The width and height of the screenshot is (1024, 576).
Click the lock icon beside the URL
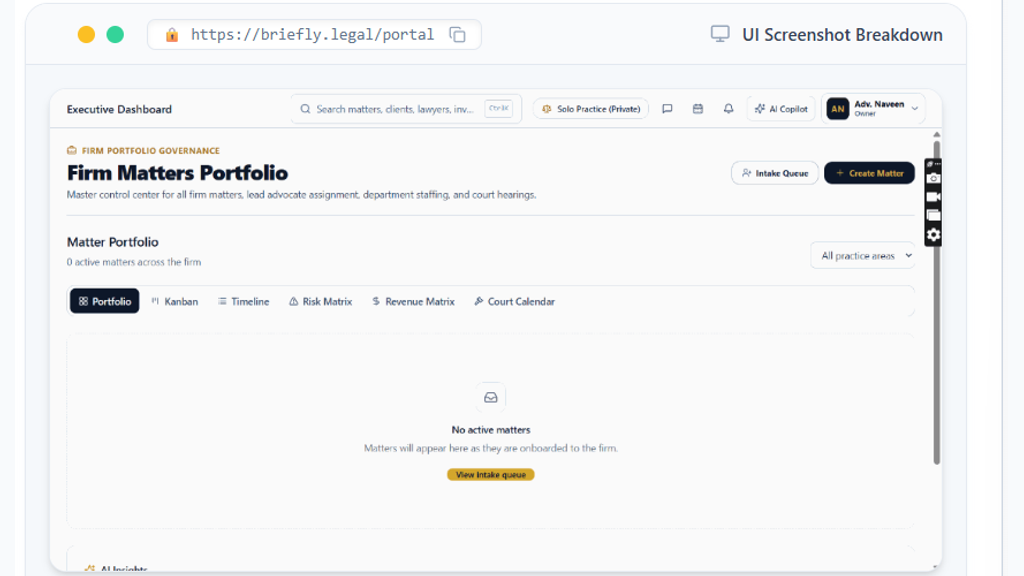172,35
